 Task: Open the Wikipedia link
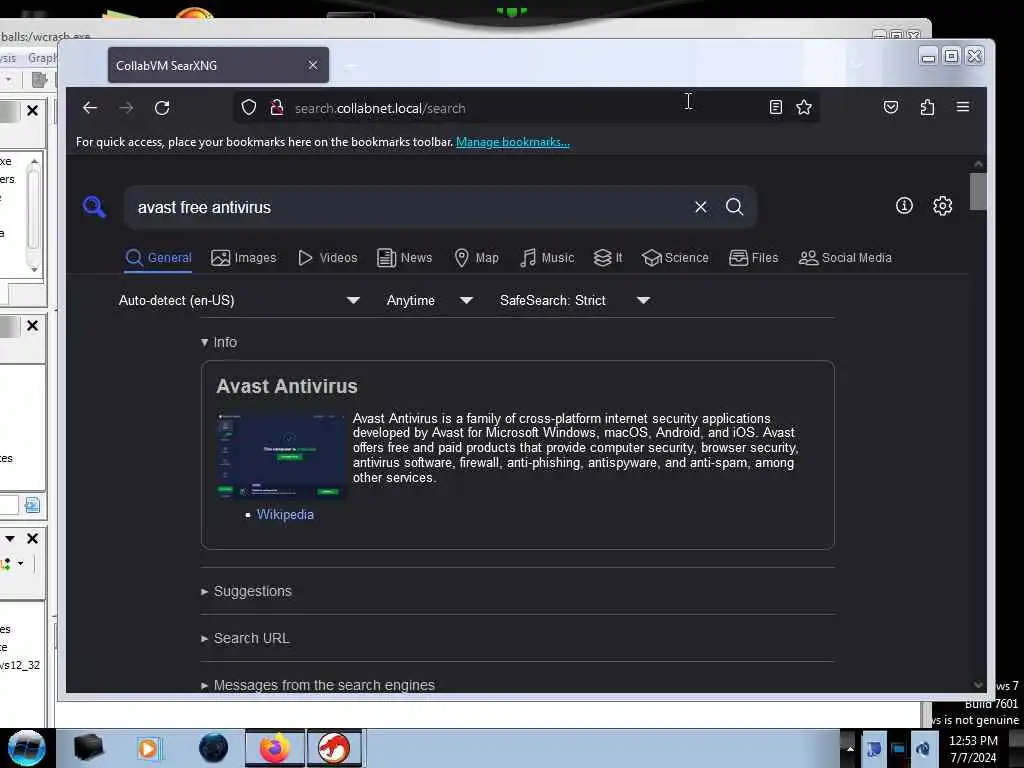(x=285, y=515)
